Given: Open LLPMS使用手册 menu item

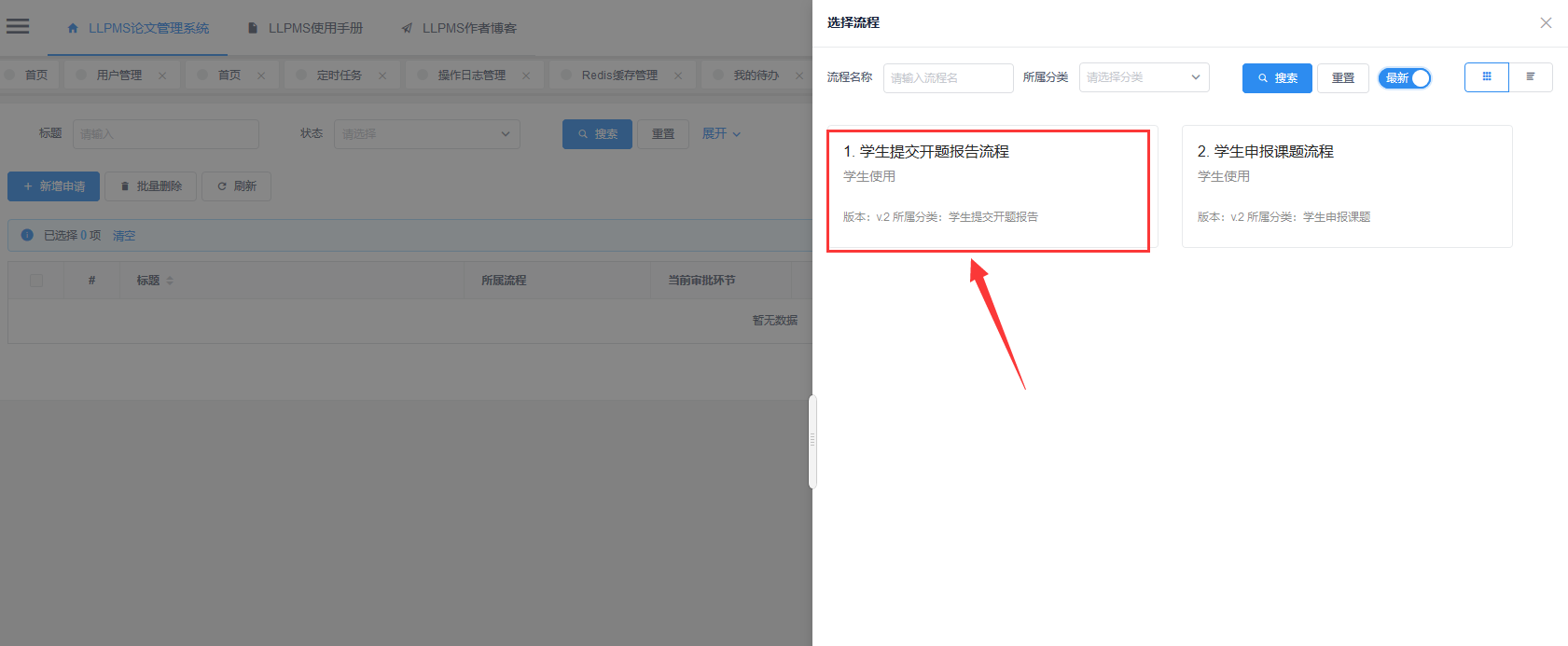Looking at the screenshot, I should point(305,28).
